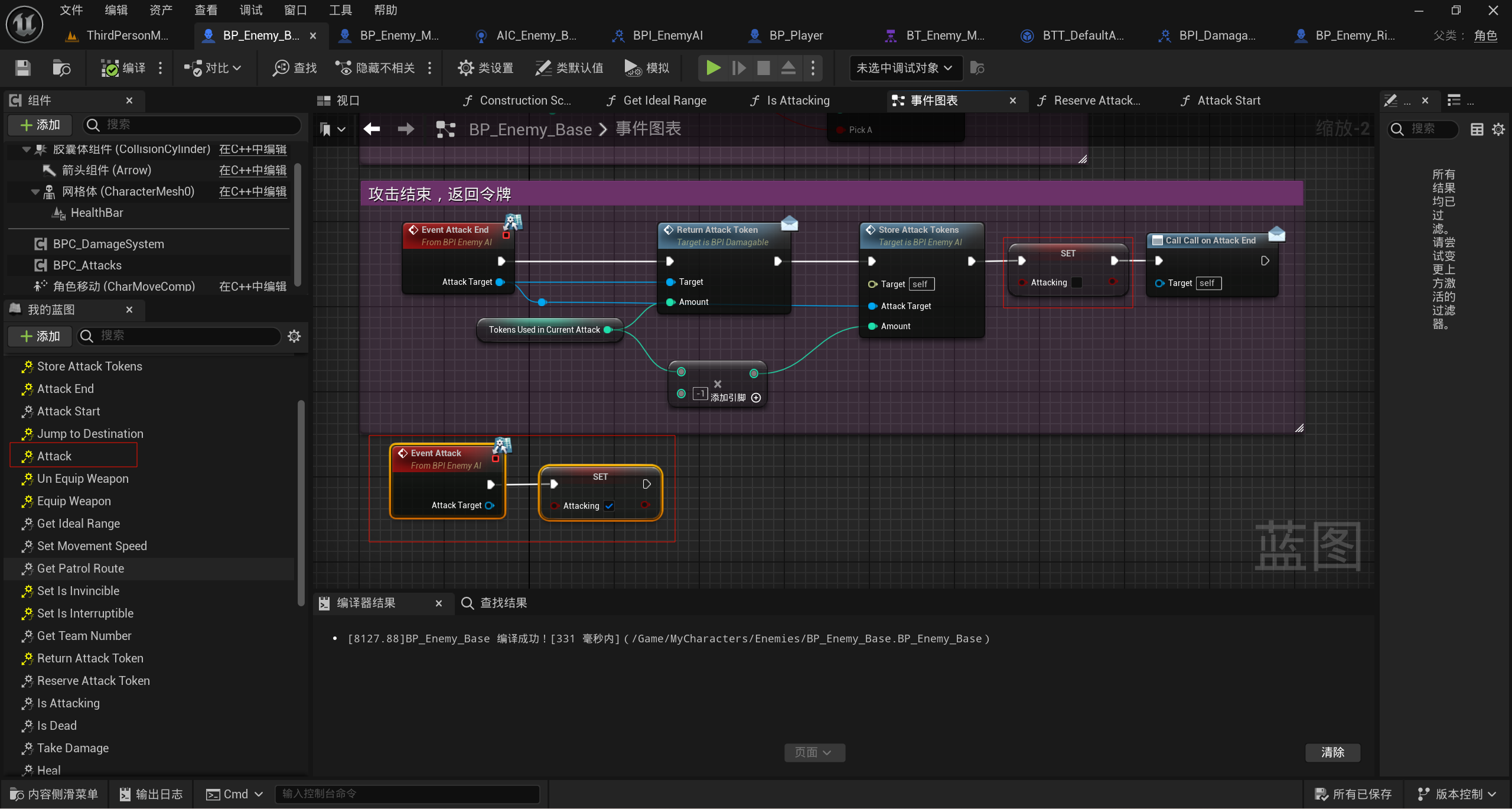Click the back navigation arrow in graph
This screenshot has width=1512, height=809.
click(x=372, y=129)
